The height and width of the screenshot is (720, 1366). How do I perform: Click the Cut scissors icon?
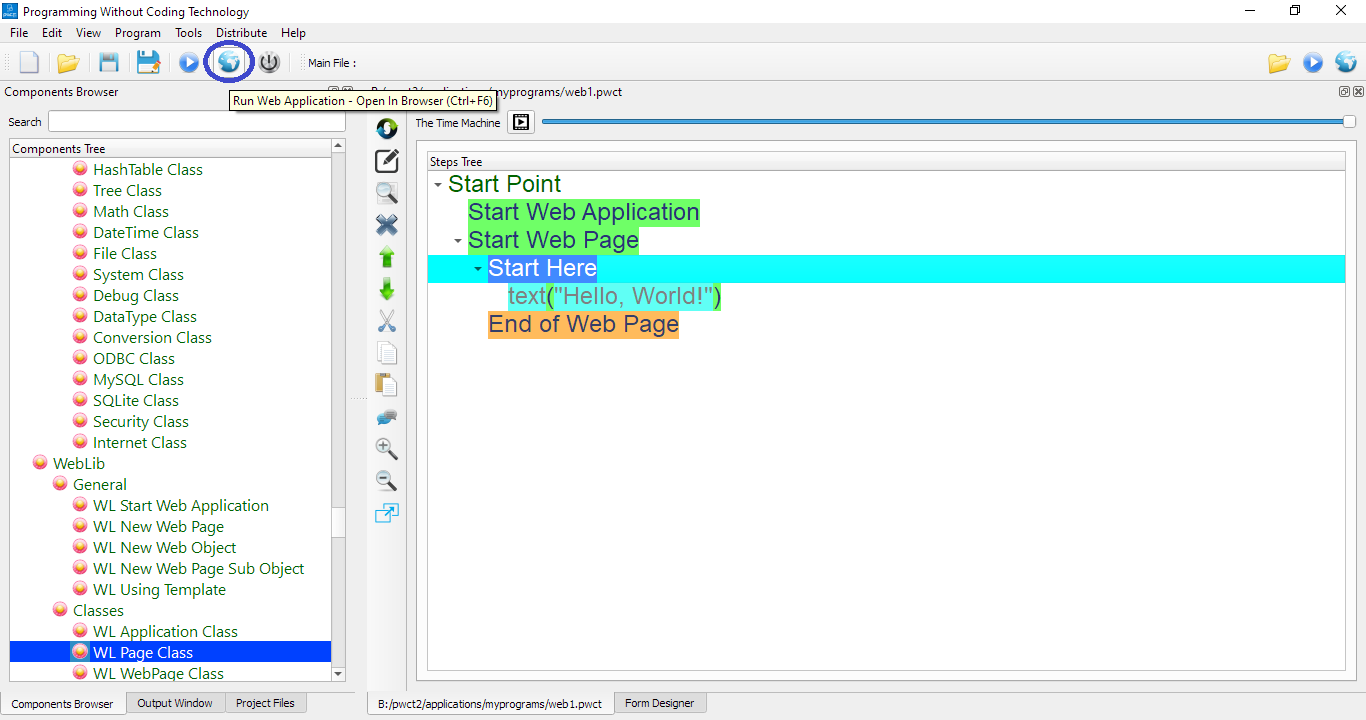pyautogui.click(x=386, y=321)
